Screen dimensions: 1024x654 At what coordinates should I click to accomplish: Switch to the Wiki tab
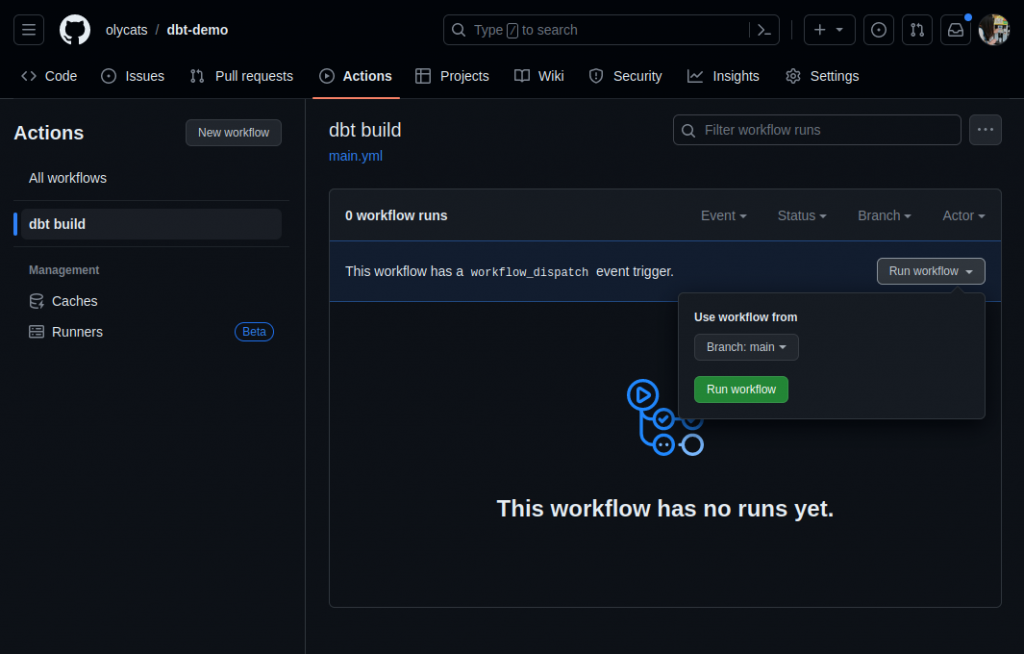tap(539, 76)
